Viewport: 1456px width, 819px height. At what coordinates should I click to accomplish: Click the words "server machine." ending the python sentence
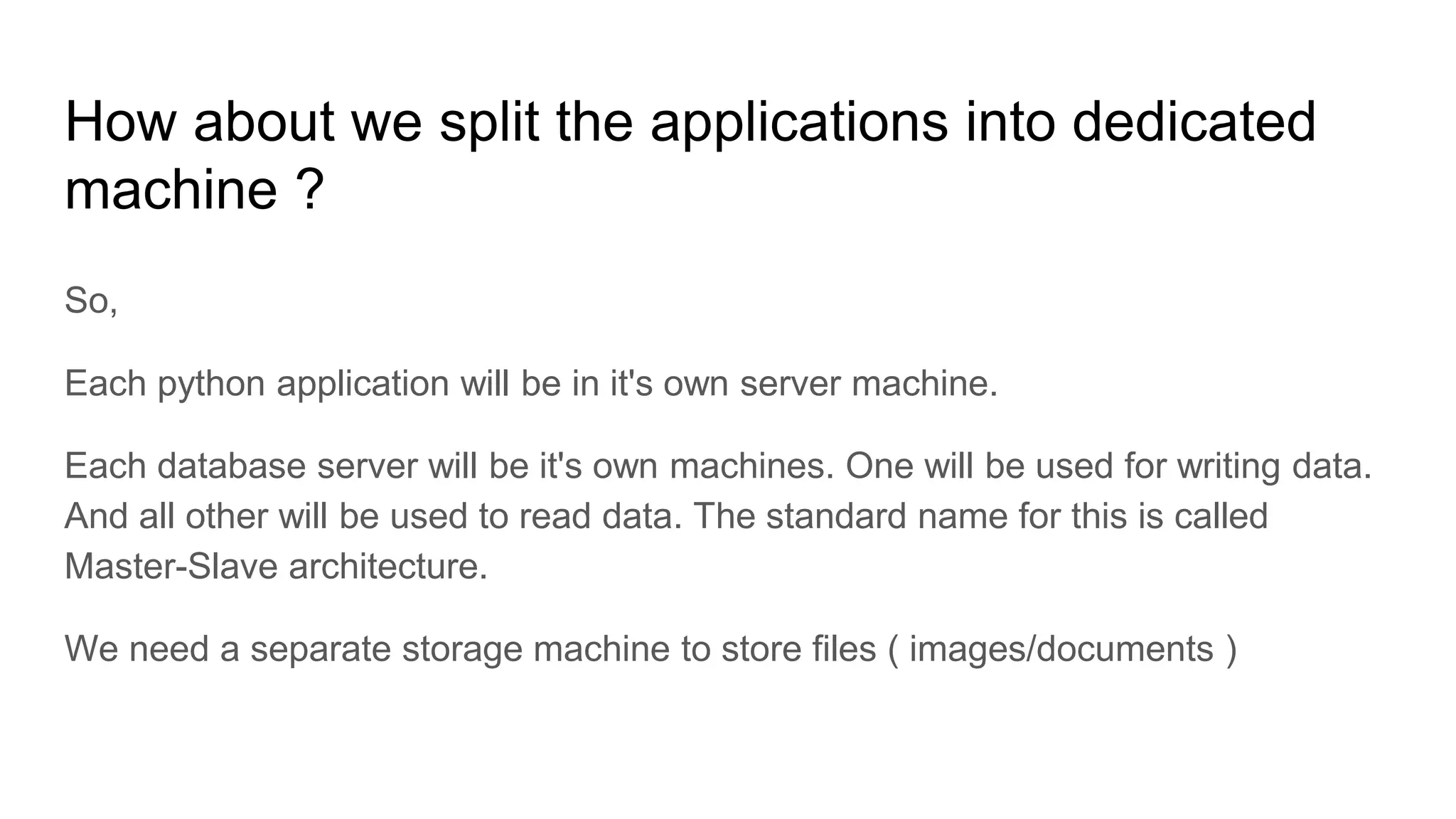[869, 384]
